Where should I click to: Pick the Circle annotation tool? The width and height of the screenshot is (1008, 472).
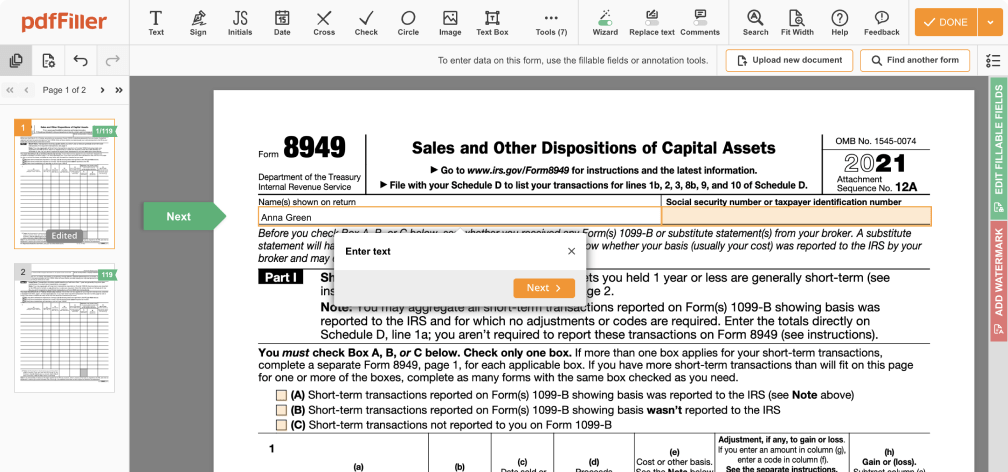[408, 22]
